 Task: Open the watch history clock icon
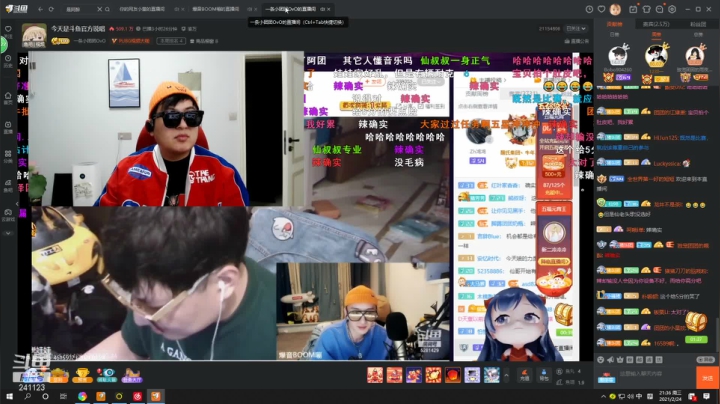(589, 9)
